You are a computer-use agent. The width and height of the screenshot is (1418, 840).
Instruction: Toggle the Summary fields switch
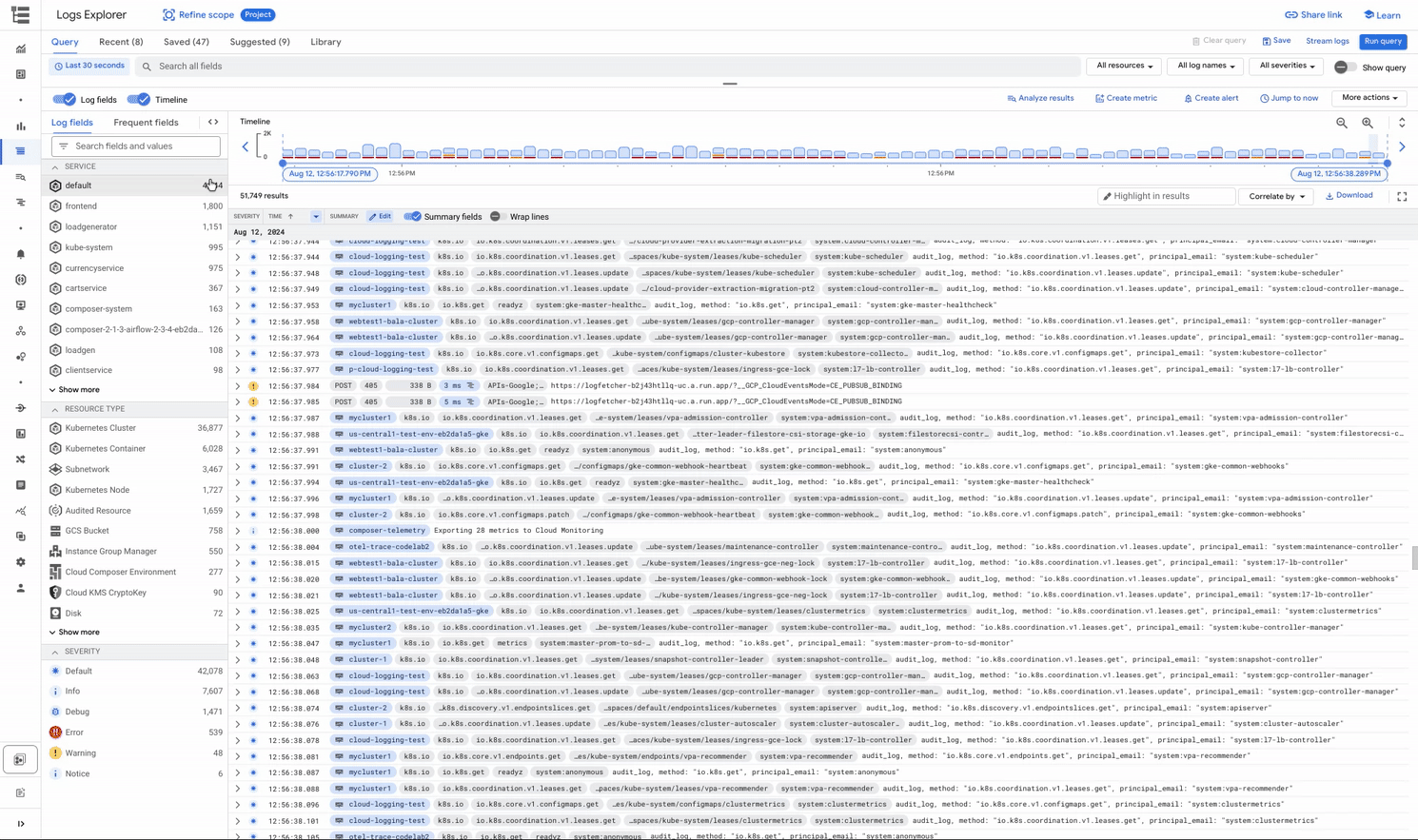pos(412,217)
